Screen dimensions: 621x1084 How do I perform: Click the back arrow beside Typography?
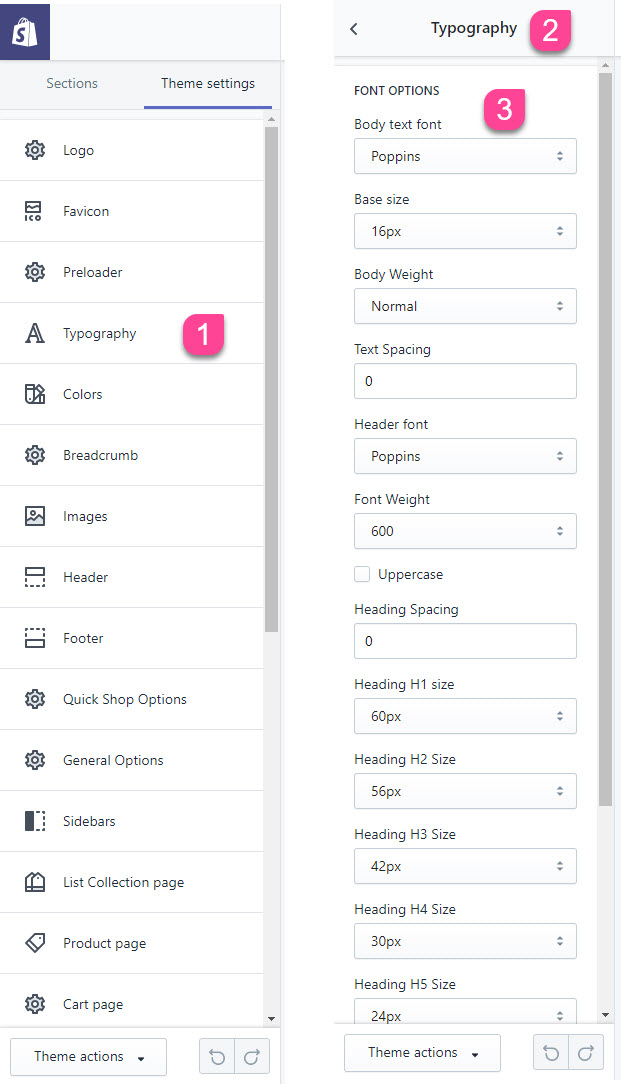[353, 28]
